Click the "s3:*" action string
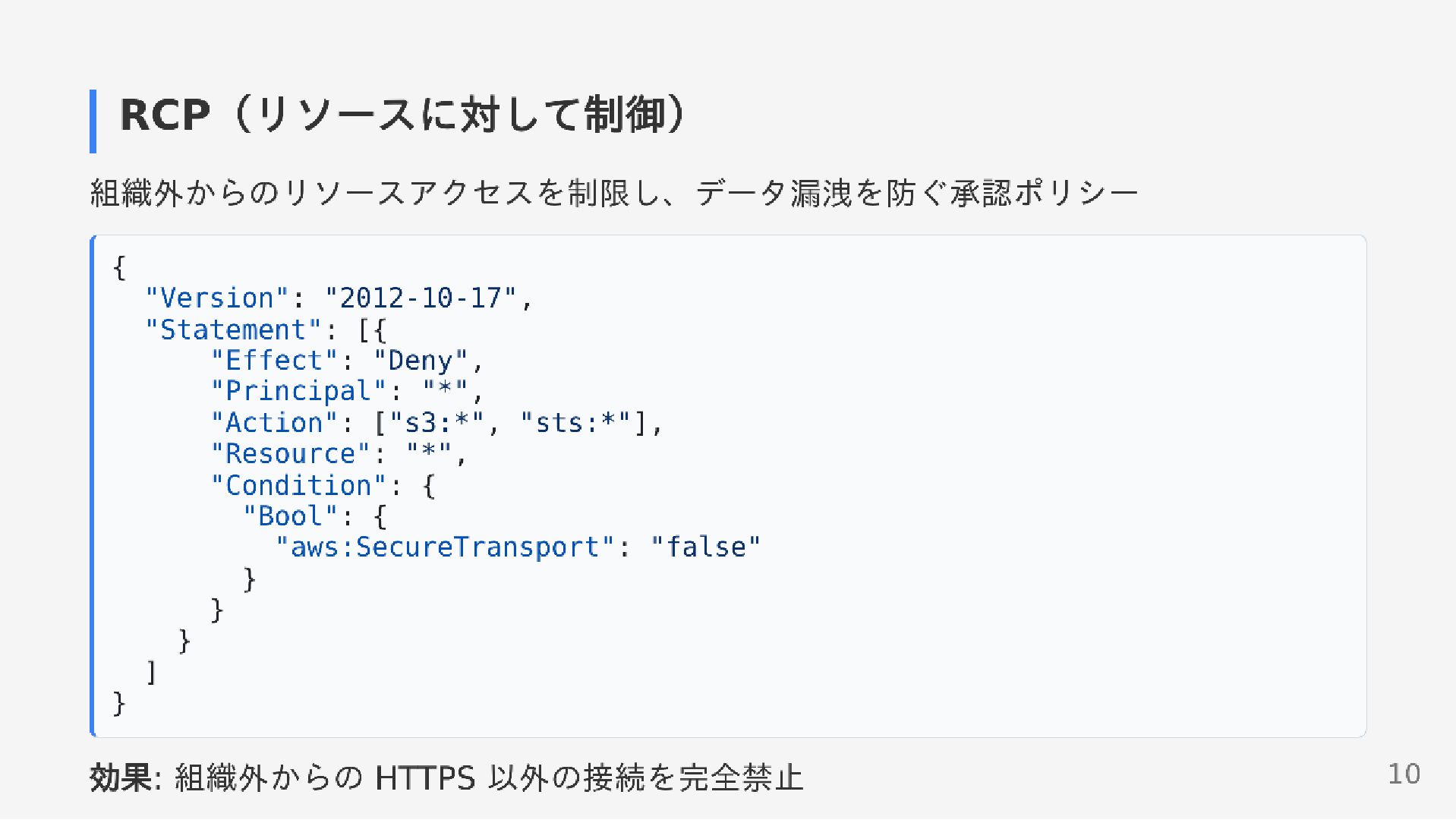The width and height of the screenshot is (1456, 820). [436, 423]
